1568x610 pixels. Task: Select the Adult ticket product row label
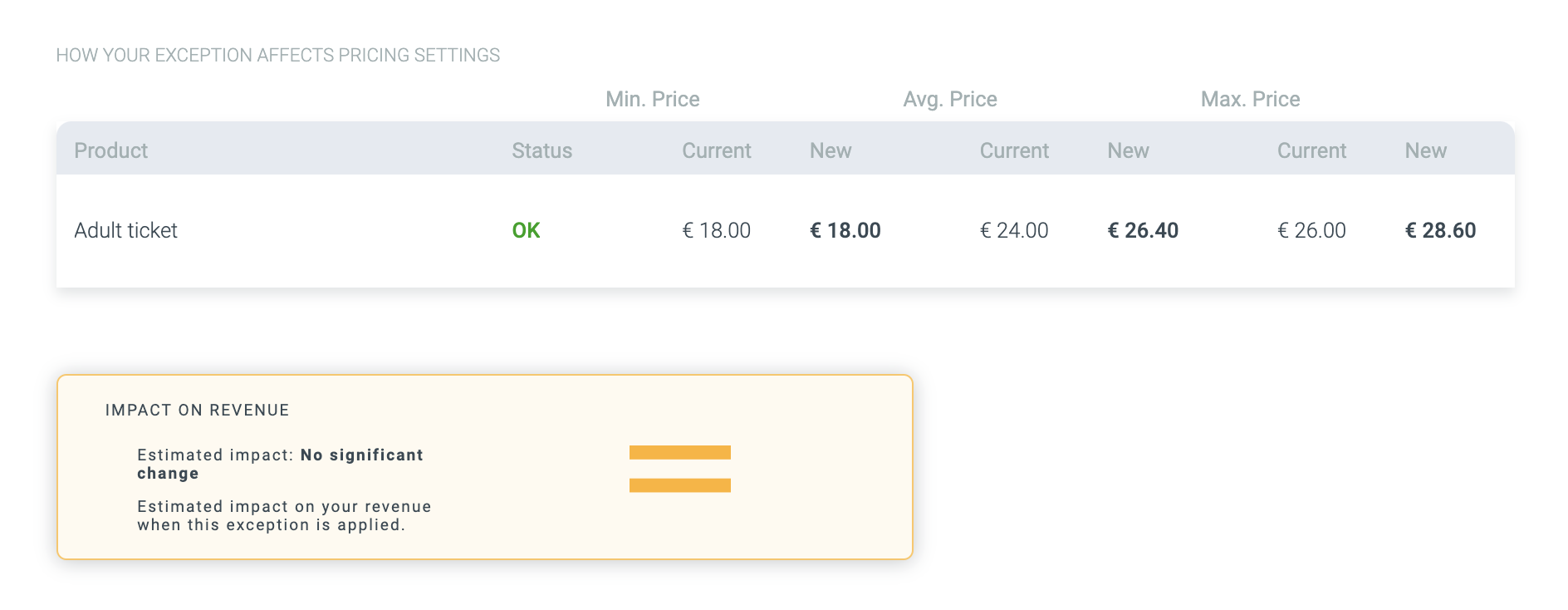pyautogui.click(x=125, y=231)
